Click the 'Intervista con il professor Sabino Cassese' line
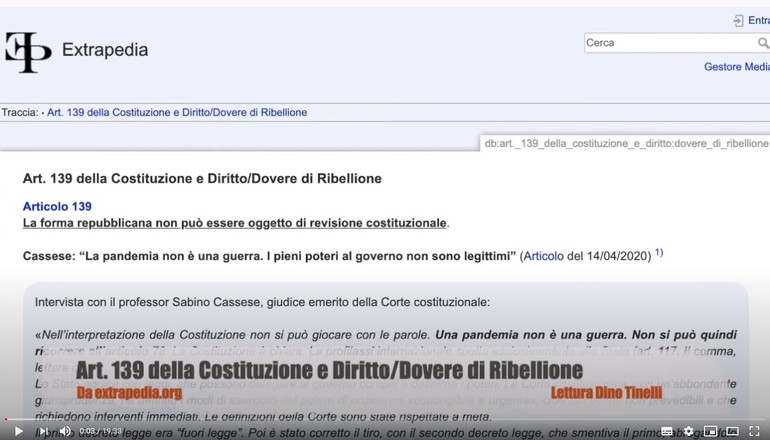 [262, 302]
